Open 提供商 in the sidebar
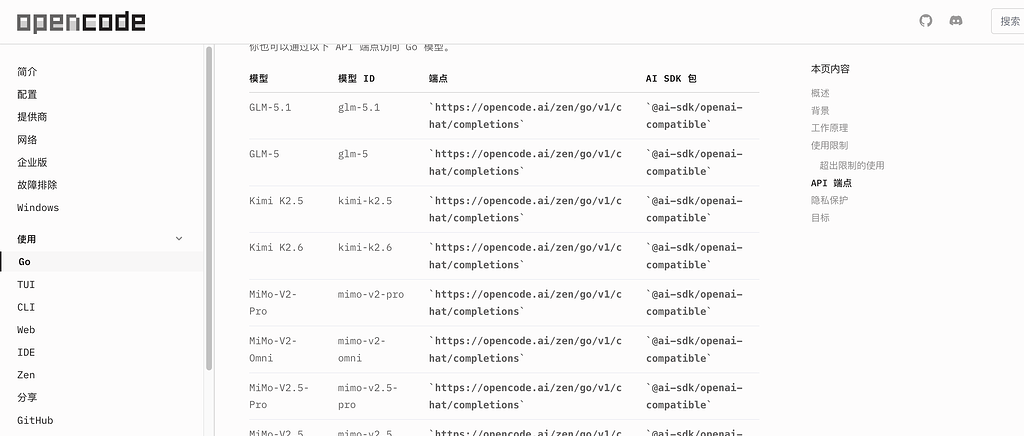This screenshot has height=436, width=1024. coord(32,117)
